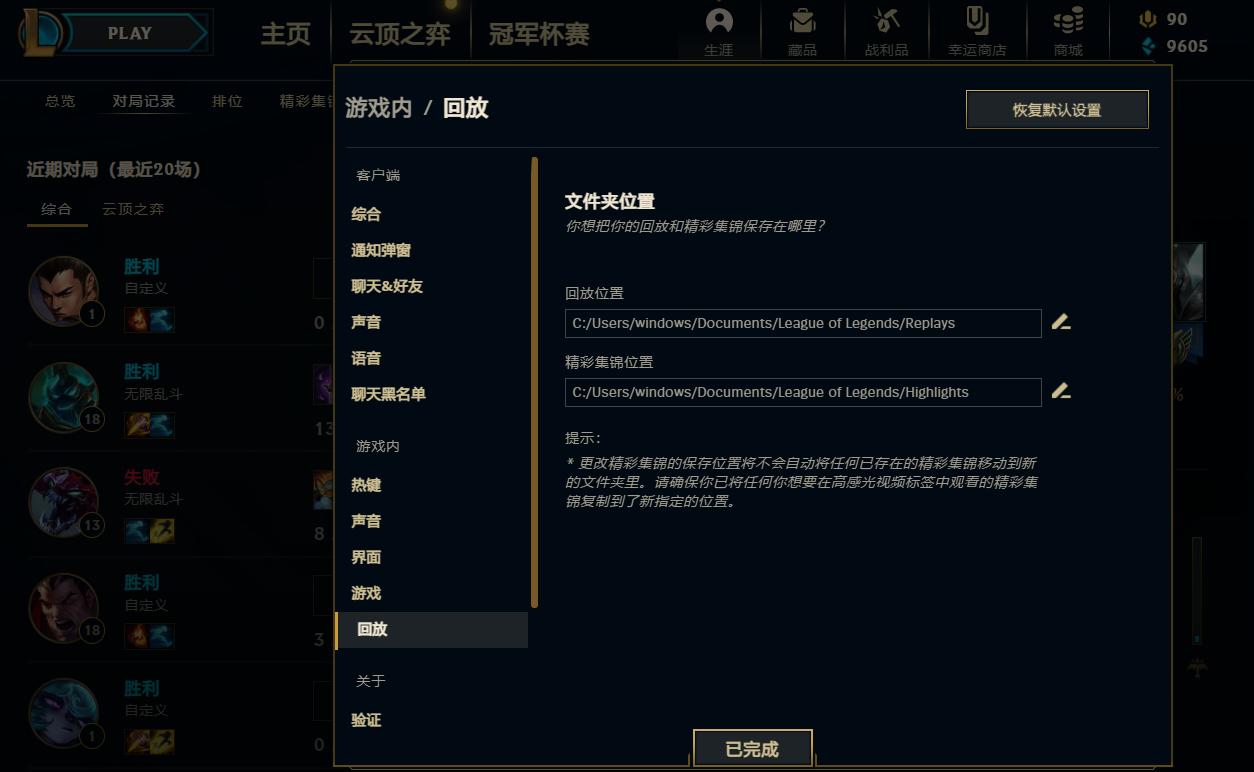Click the 回放位置 path input field
The width and height of the screenshot is (1254, 772).
pos(803,323)
